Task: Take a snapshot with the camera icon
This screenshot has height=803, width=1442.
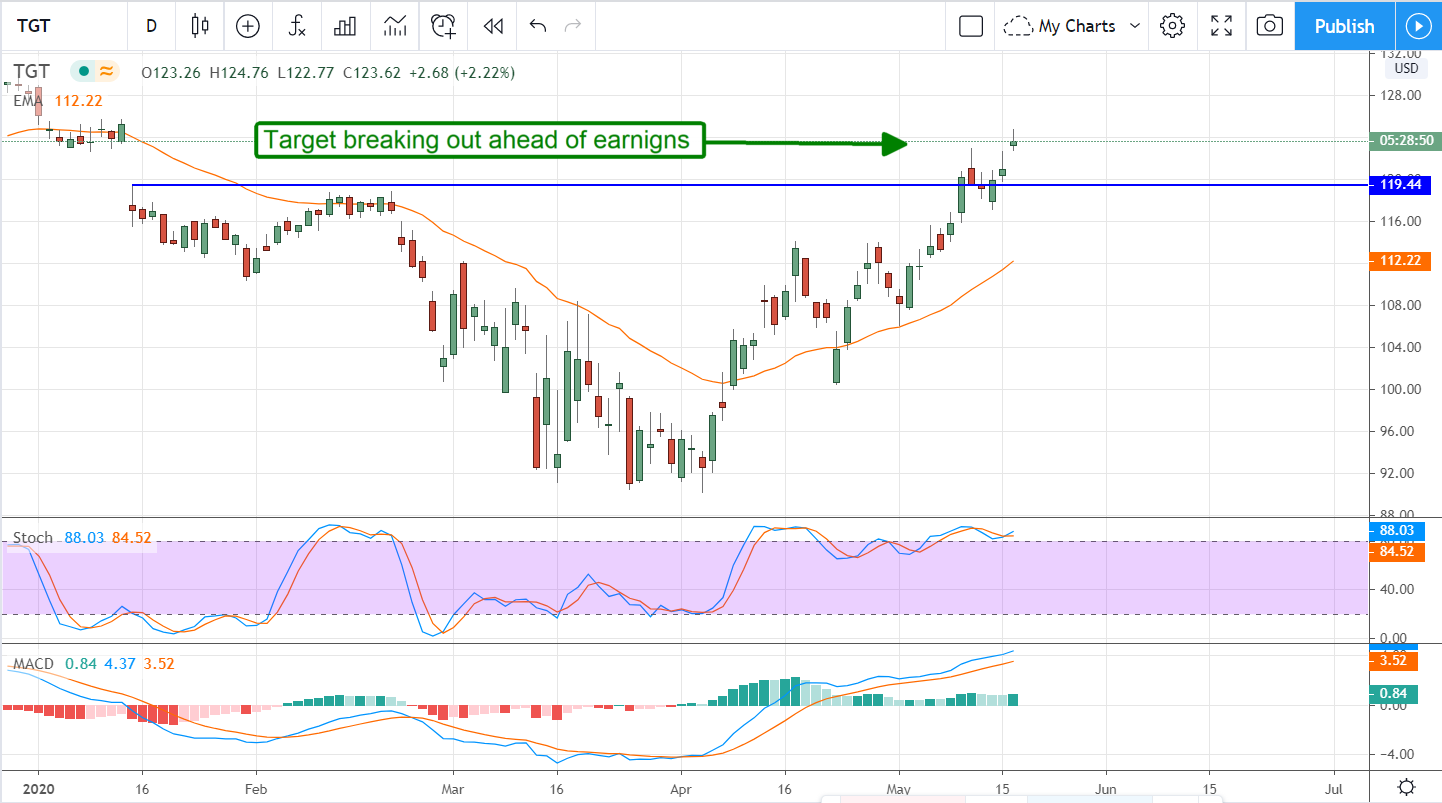Action: (x=1269, y=26)
